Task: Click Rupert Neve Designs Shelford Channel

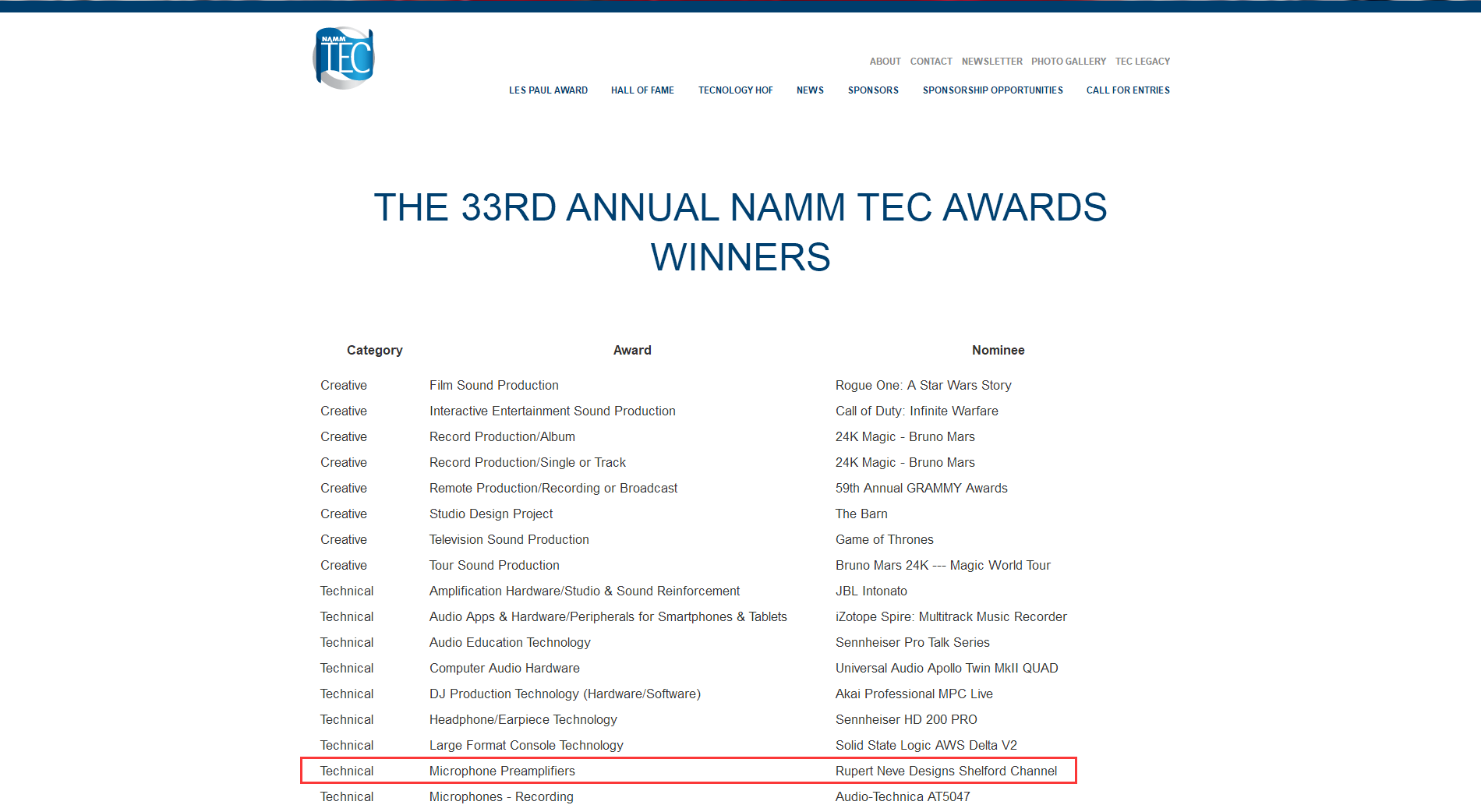Action: [946, 771]
